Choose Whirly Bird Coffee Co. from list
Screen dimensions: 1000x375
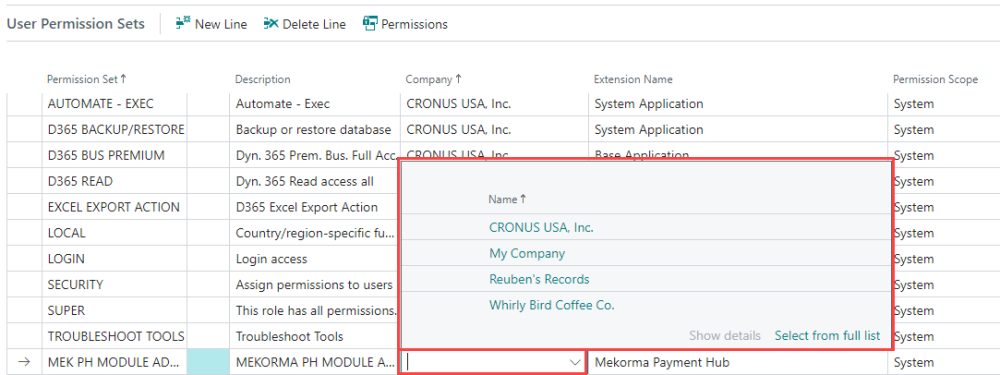[x=552, y=305]
